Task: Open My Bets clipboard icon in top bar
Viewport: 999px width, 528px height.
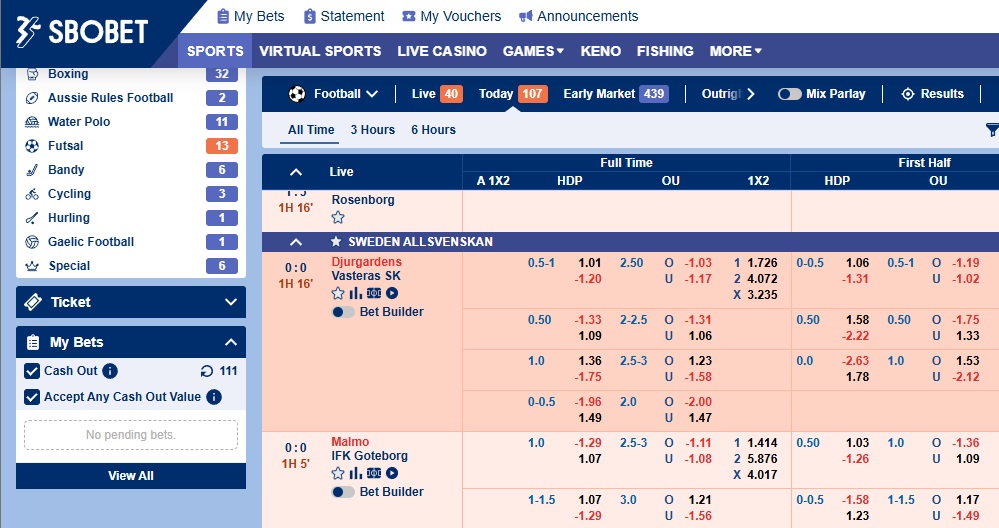Action: (223, 16)
